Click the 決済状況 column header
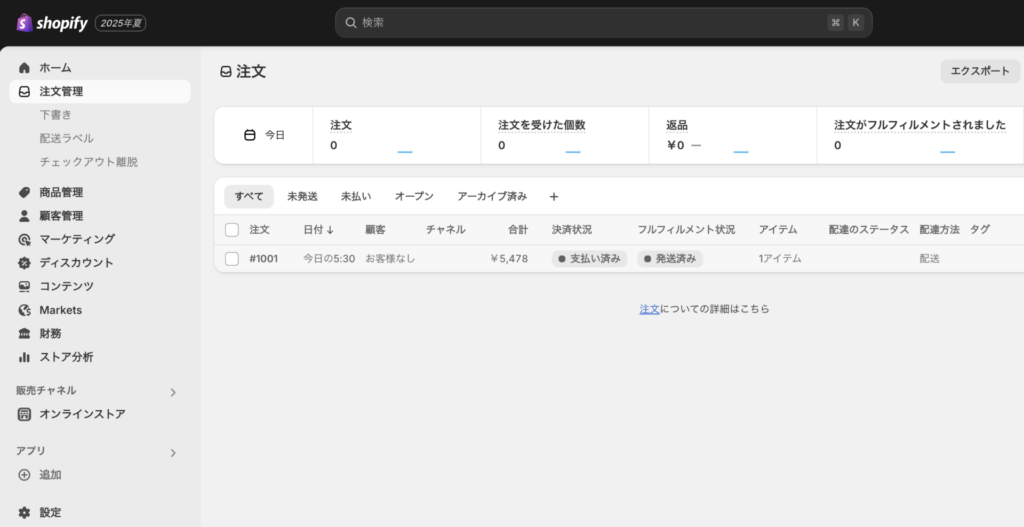Viewport: 1024px width, 527px height. coord(572,230)
